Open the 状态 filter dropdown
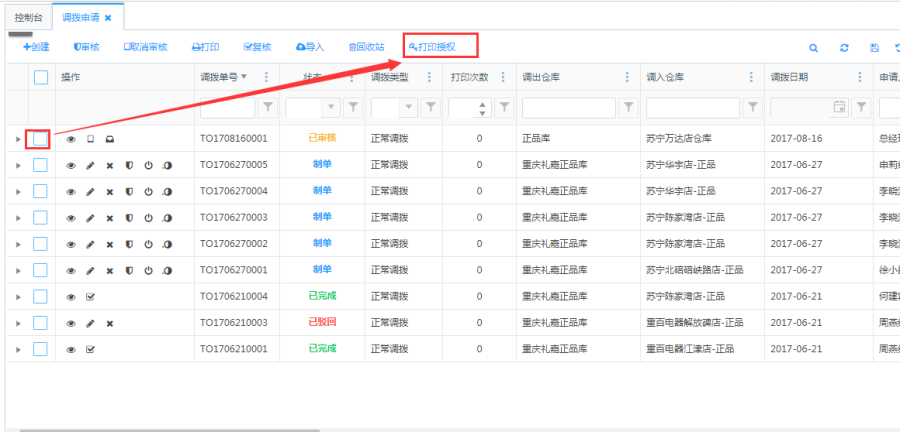This screenshot has width=900, height=432. (332, 106)
